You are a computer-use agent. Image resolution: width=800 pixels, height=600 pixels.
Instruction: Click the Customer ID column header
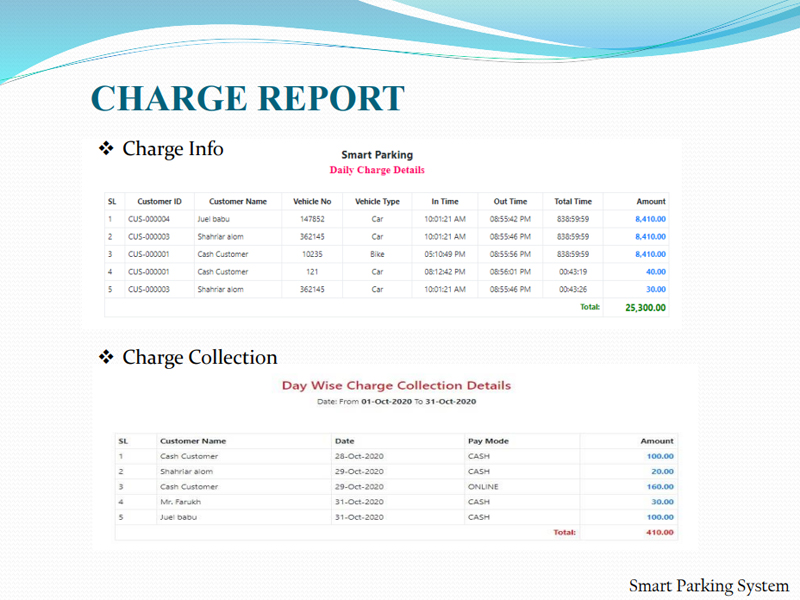(x=159, y=201)
